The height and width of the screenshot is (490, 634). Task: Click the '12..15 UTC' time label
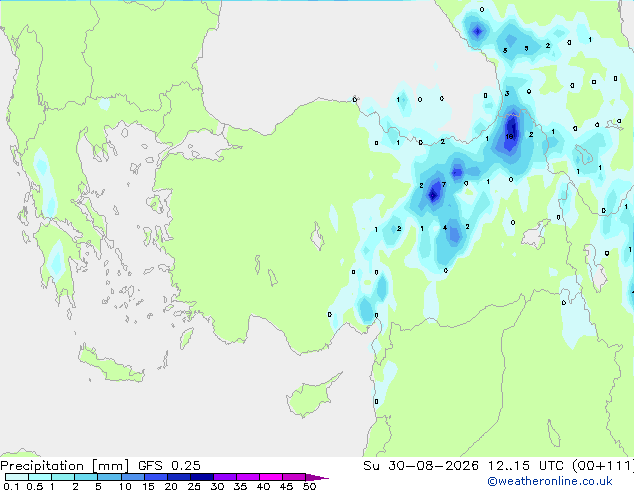(x=525, y=466)
